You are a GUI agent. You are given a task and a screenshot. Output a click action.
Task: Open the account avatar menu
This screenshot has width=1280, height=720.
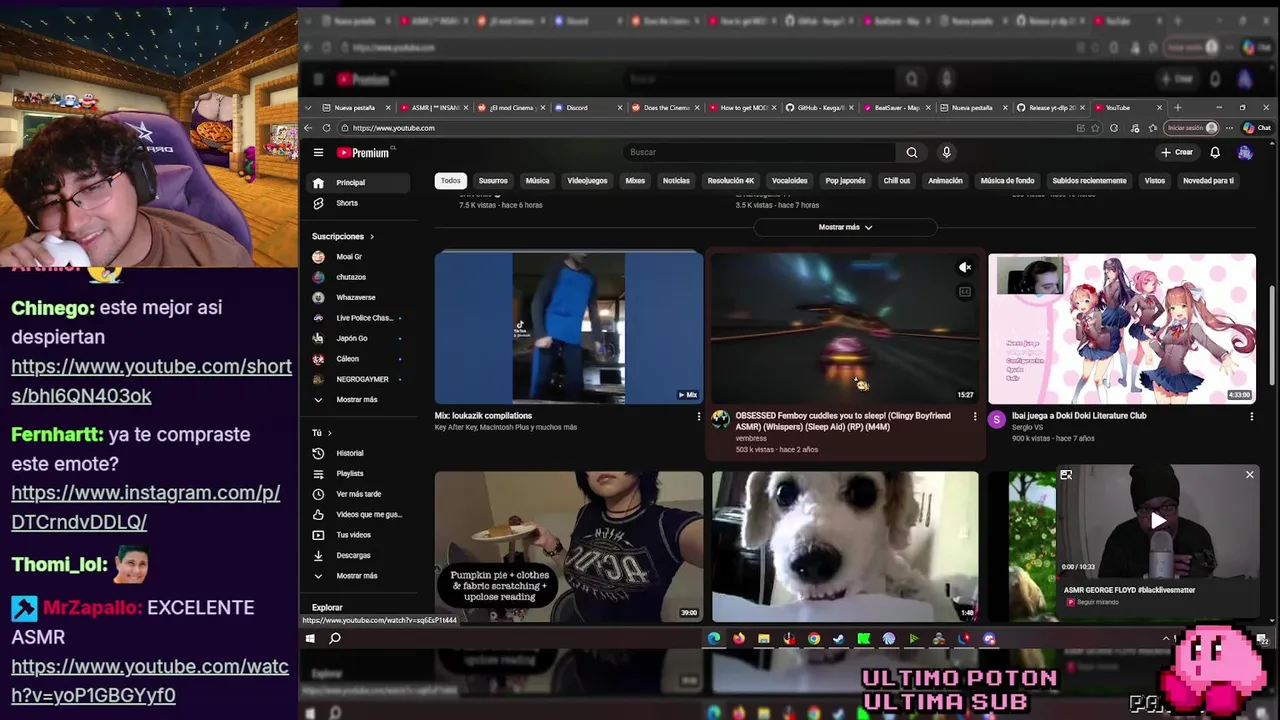[1245, 152]
